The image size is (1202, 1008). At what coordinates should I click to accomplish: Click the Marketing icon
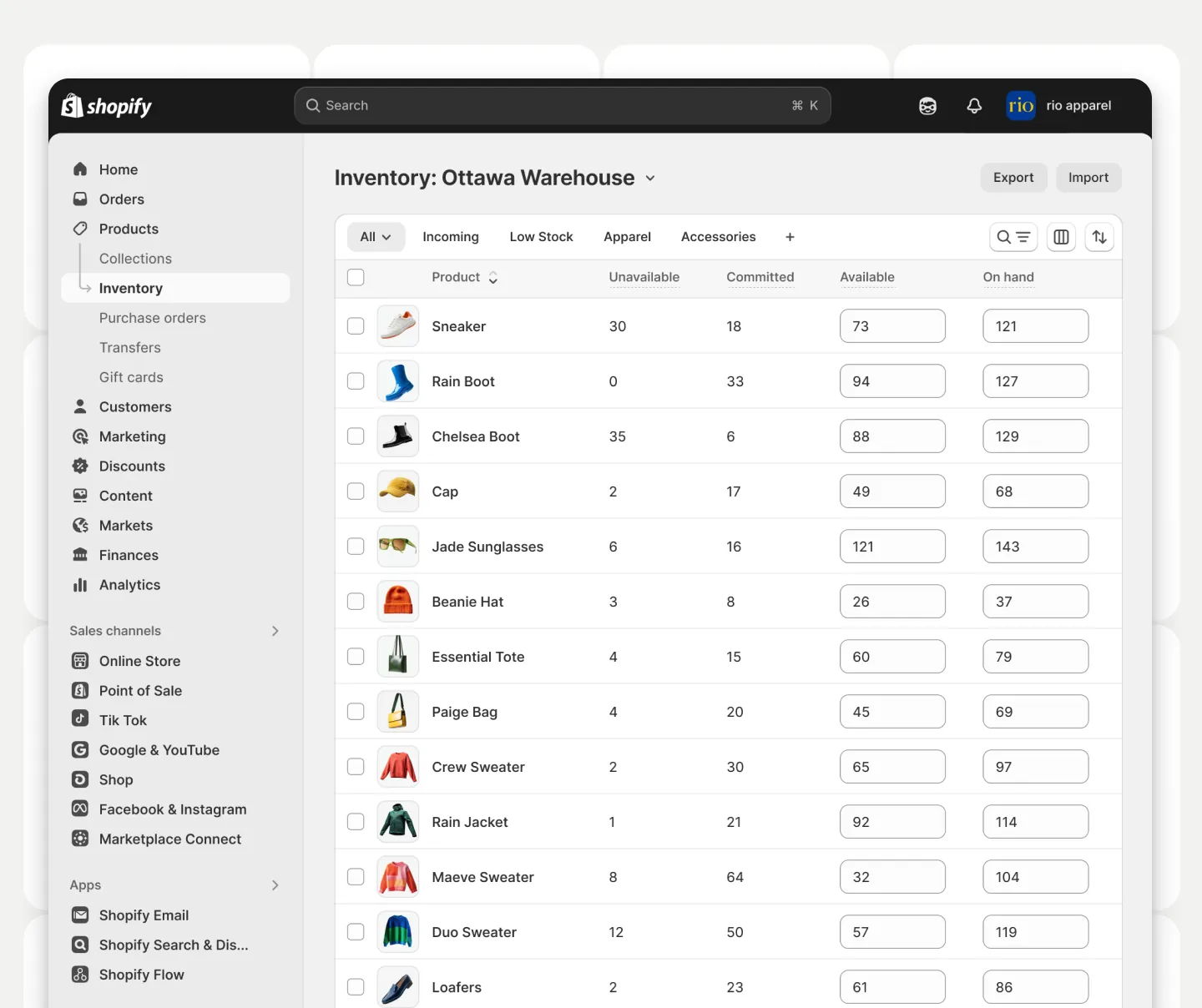tap(80, 436)
